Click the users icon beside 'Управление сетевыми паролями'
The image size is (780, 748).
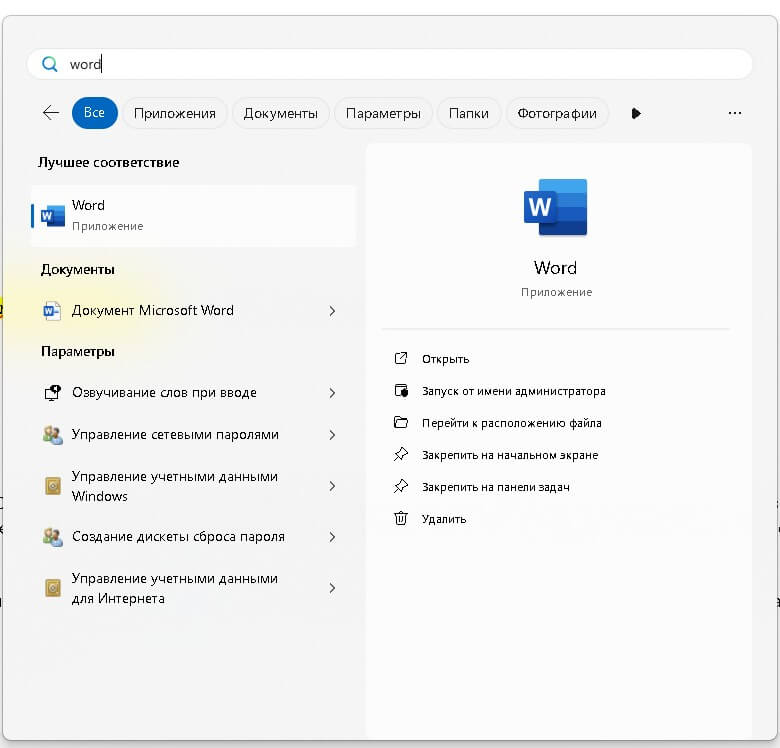(x=53, y=435)
